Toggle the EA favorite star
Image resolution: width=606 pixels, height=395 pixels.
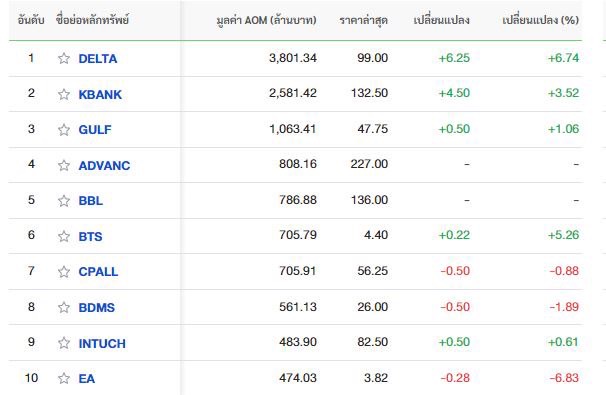pyautogui.click(x=64, y=378)
